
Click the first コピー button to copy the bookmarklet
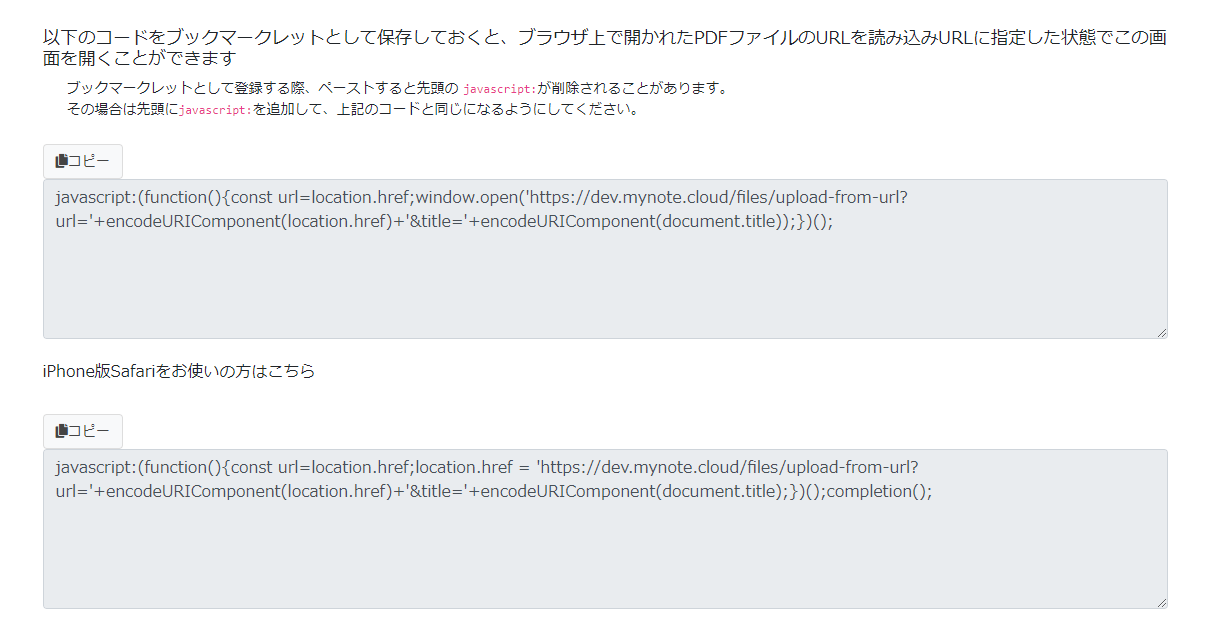82,161
